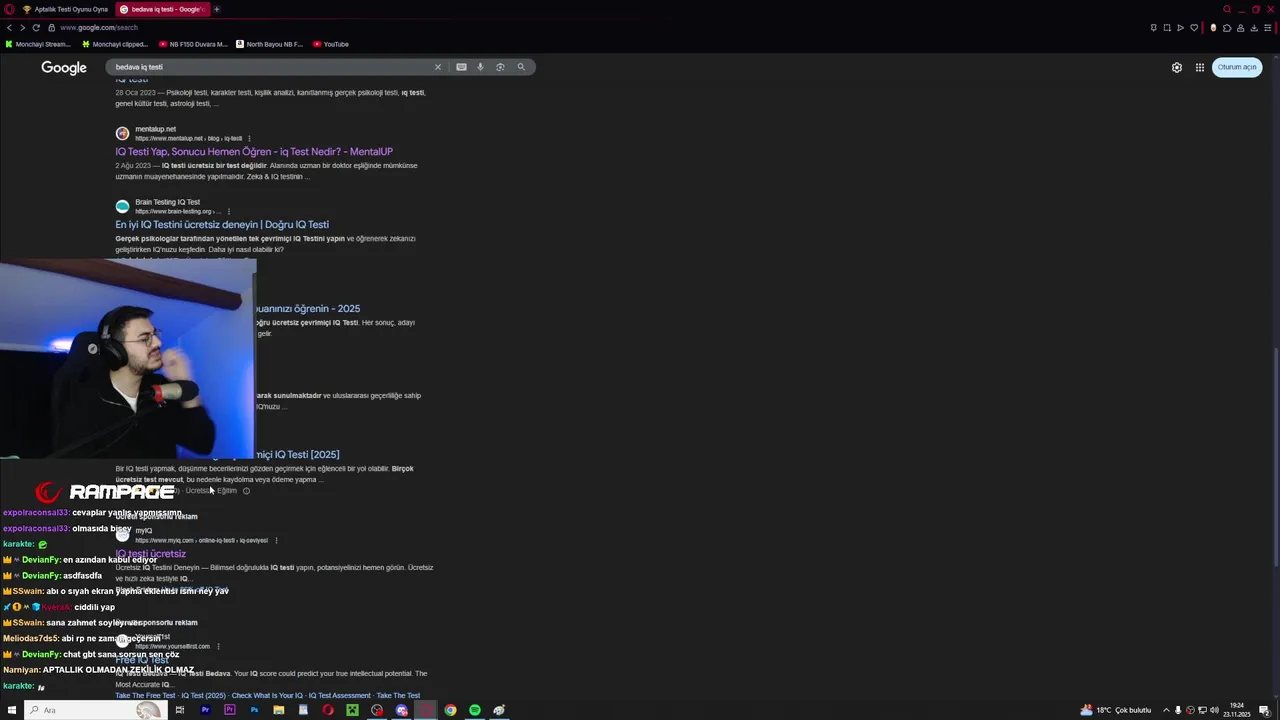The width and height of the screenshot is (1280, 720).
Task: Open the North Bayou NB bookmark
Action: (x=270, y=44)
